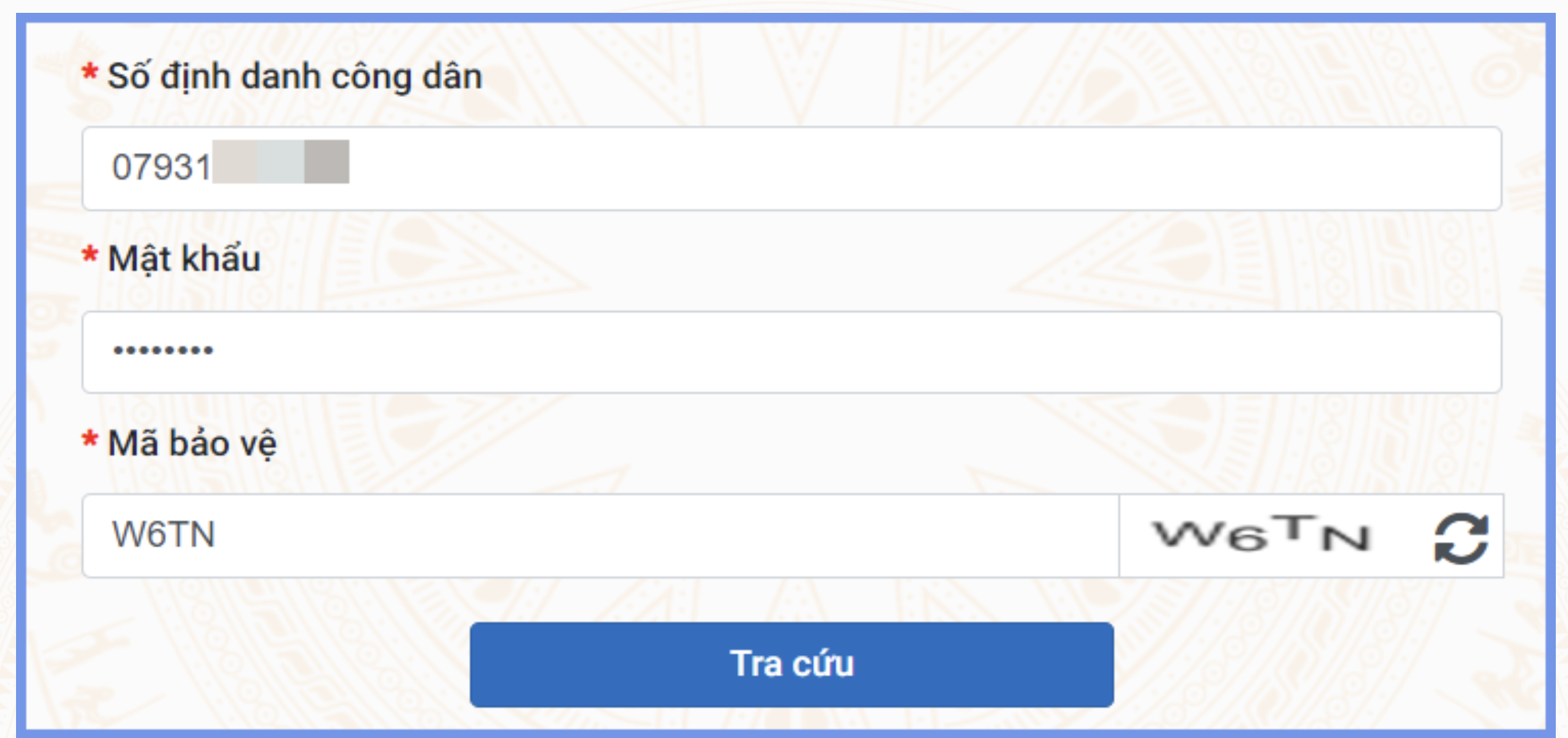The width and height of the screenshot is (1568, 738).
Task: Click the digit 6 in captcha image
Action: pyautogui.click(x=1248, y=538)
